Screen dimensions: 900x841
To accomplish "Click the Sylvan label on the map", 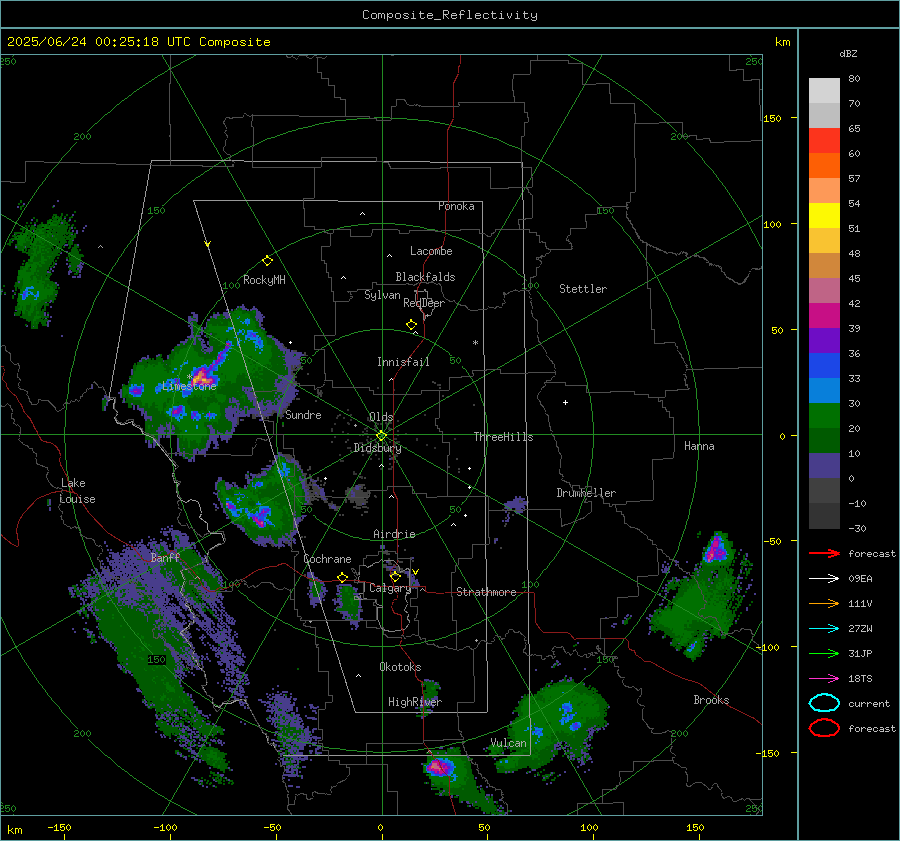I will (x=382, y=295).
